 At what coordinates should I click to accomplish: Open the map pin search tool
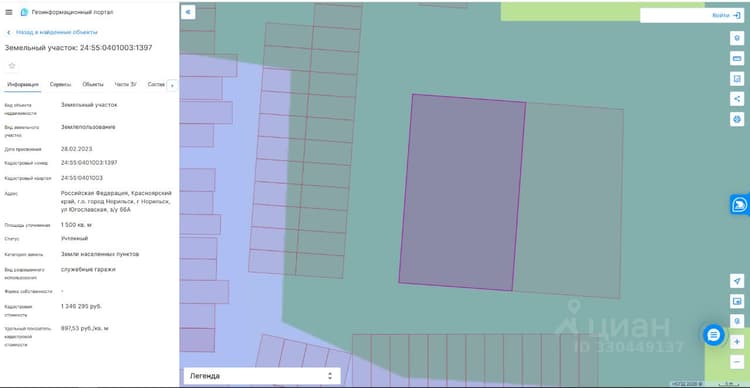pyautogui.click(x=737, y=38)
